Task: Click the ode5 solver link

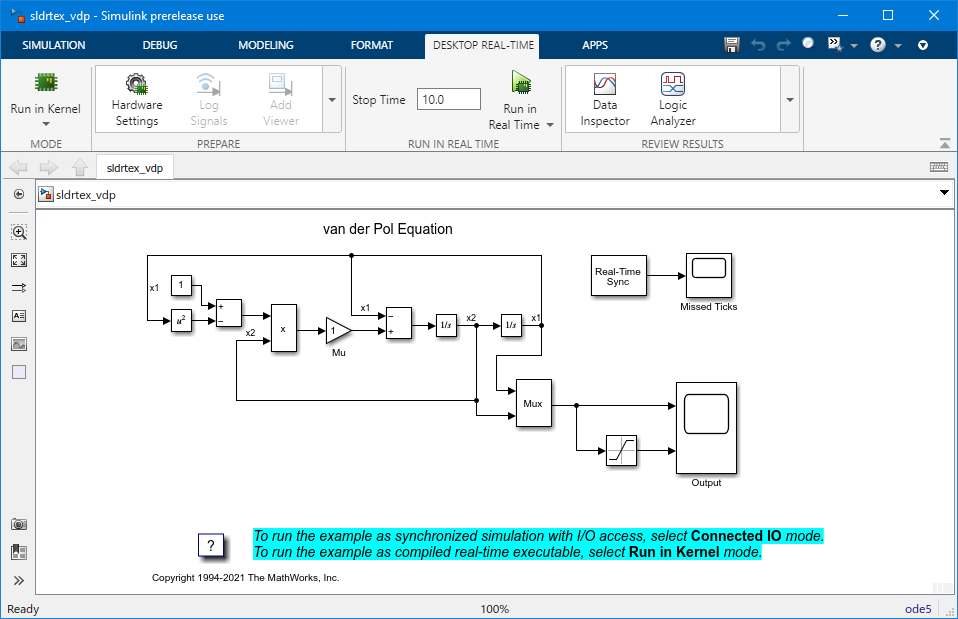Action: (917, 609)
